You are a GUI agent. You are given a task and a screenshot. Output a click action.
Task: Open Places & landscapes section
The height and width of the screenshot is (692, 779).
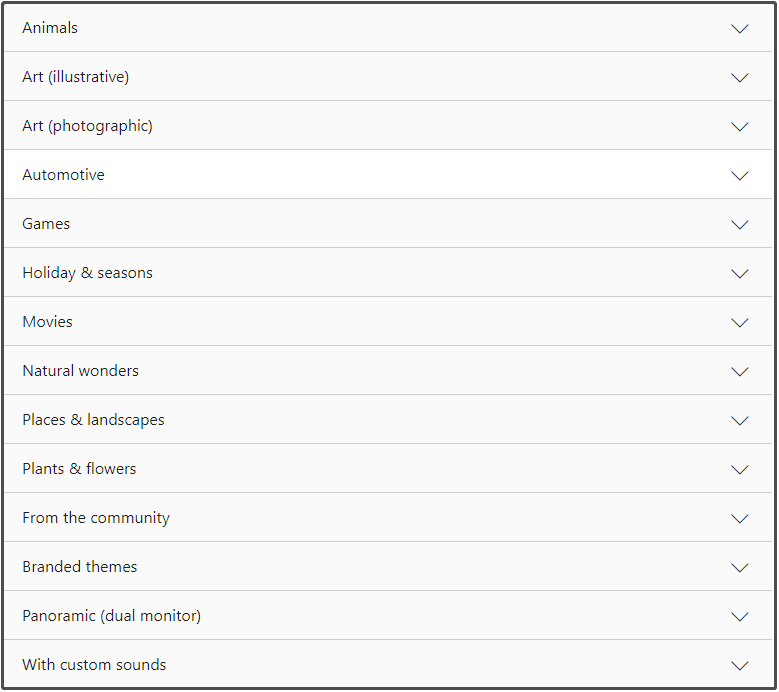pos(388,420)
